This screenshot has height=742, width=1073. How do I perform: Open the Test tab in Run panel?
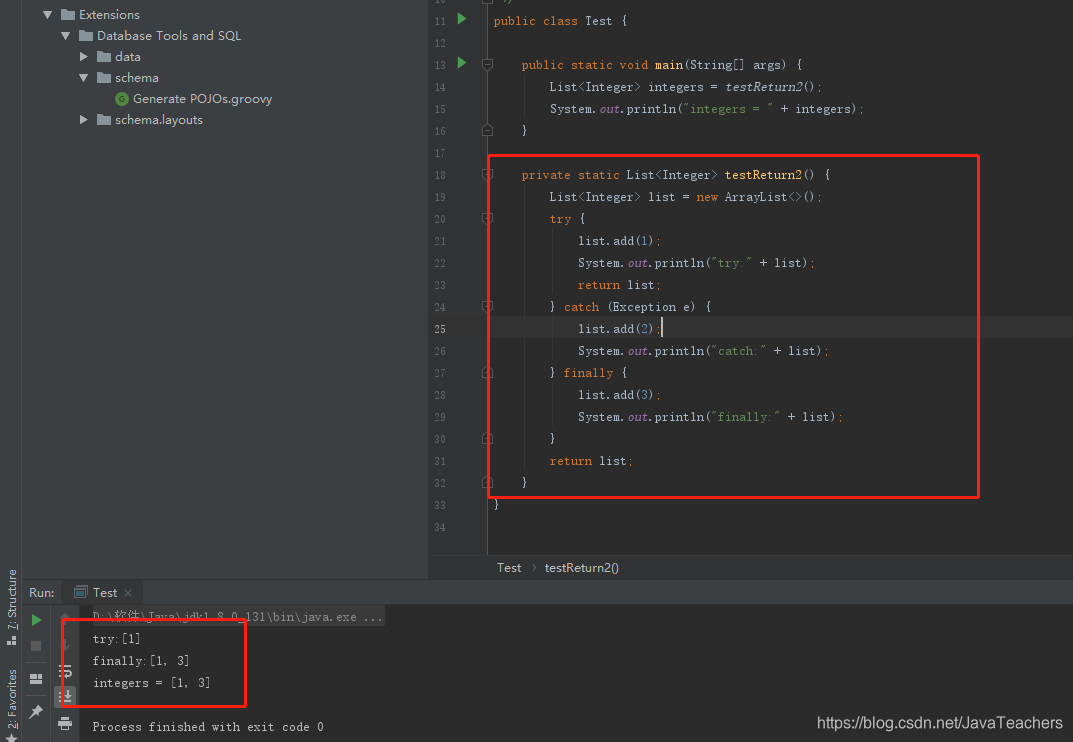point(105,593)
